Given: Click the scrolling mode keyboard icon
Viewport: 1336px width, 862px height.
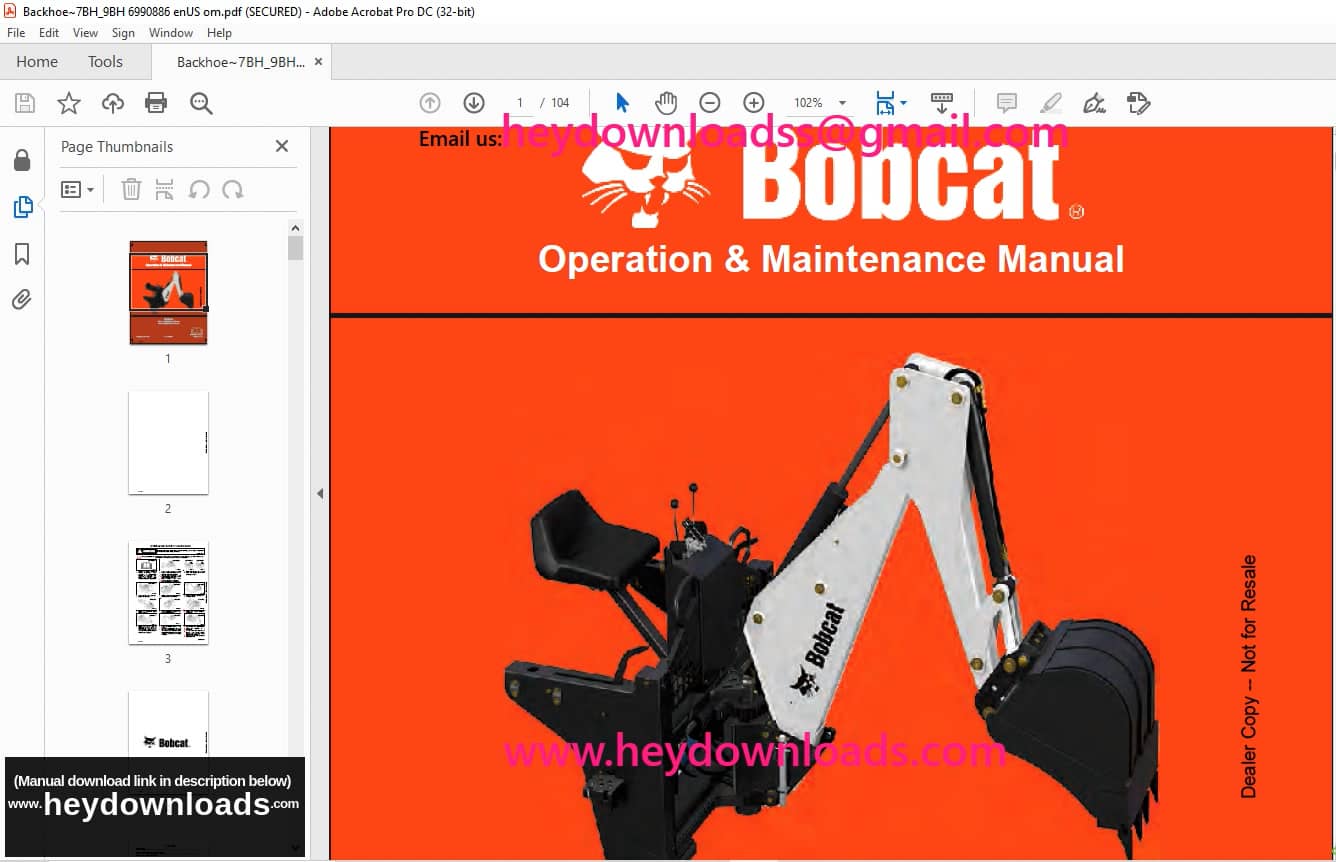Looking at the screenshot, I should tap(941, 103).
